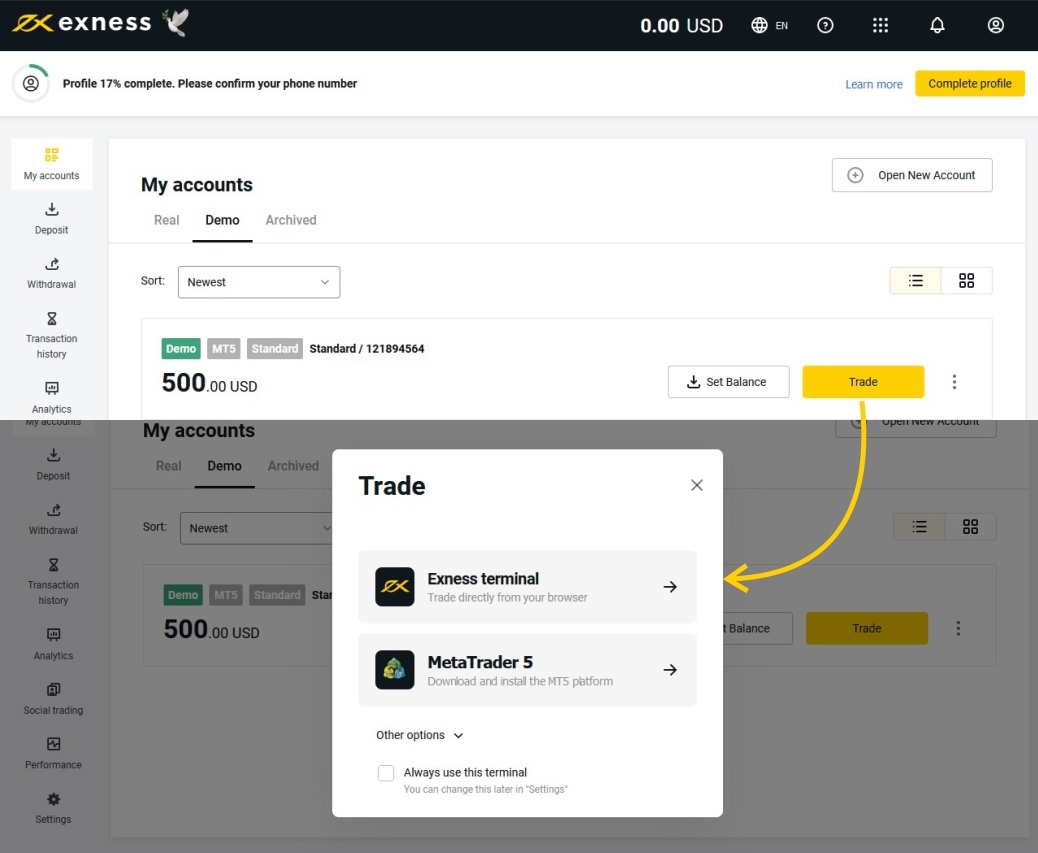
Task: Open Deposit in the undimmed sidebar
Action: [x=52, y=218]
